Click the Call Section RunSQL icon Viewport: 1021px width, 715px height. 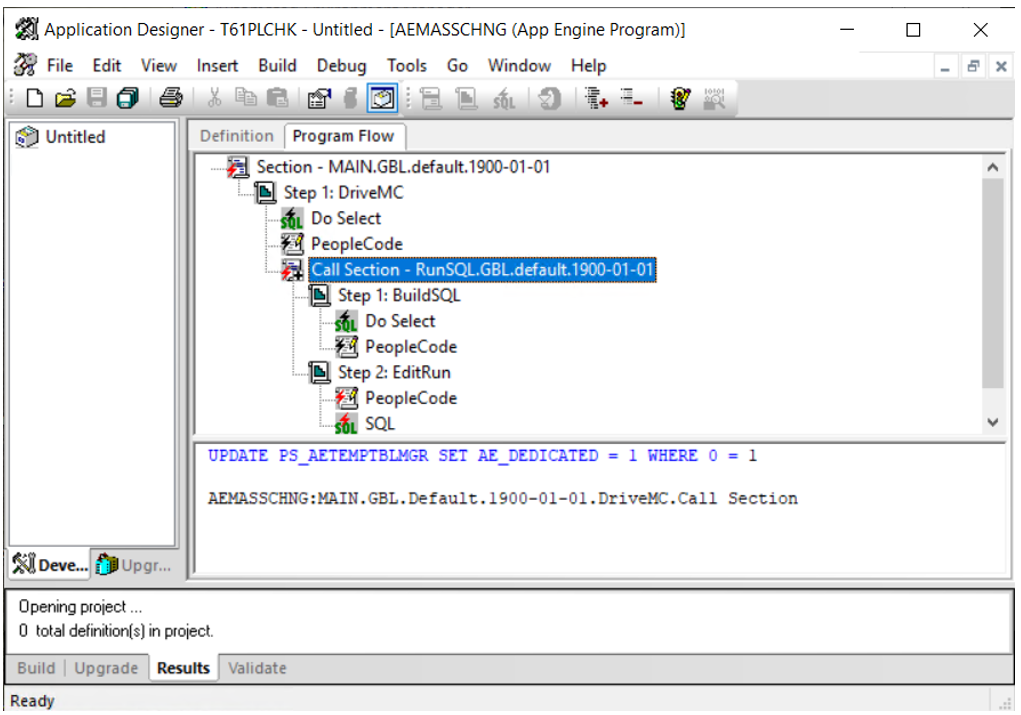pos(292,270)
